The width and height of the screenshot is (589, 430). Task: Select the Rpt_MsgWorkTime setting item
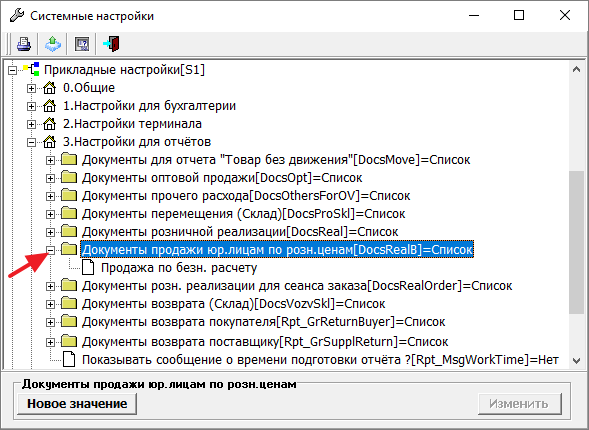click(x=320, y=360)
